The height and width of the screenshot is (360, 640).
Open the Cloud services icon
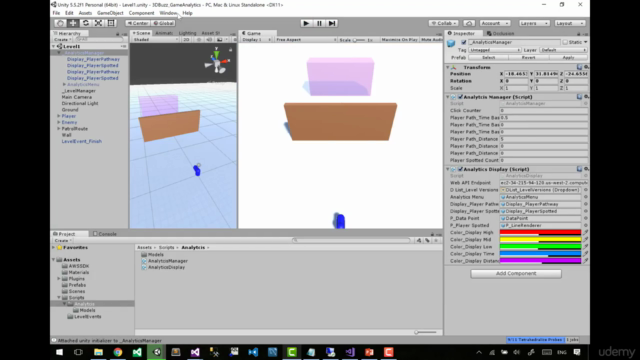click(469, 23)
